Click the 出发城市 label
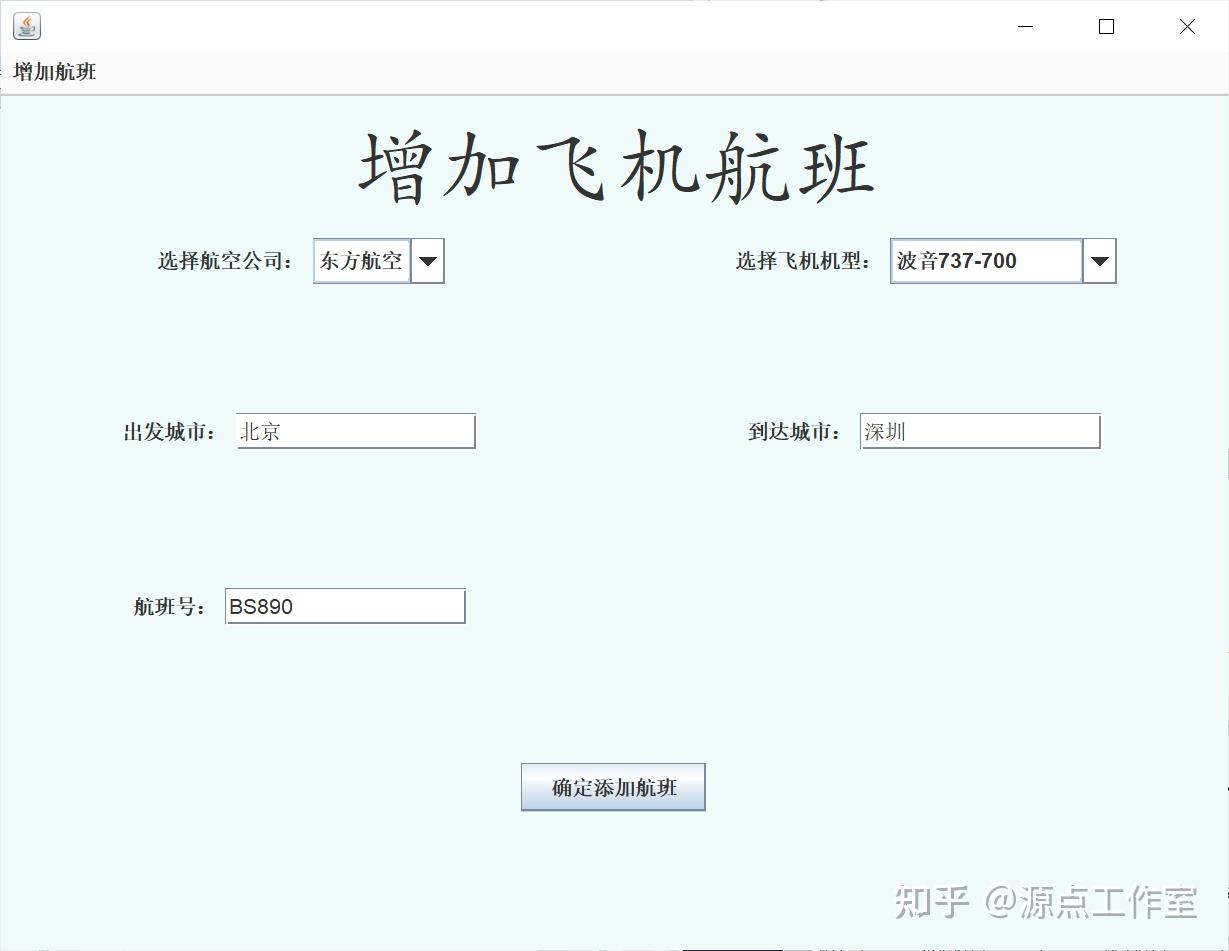 coord(170,432)
